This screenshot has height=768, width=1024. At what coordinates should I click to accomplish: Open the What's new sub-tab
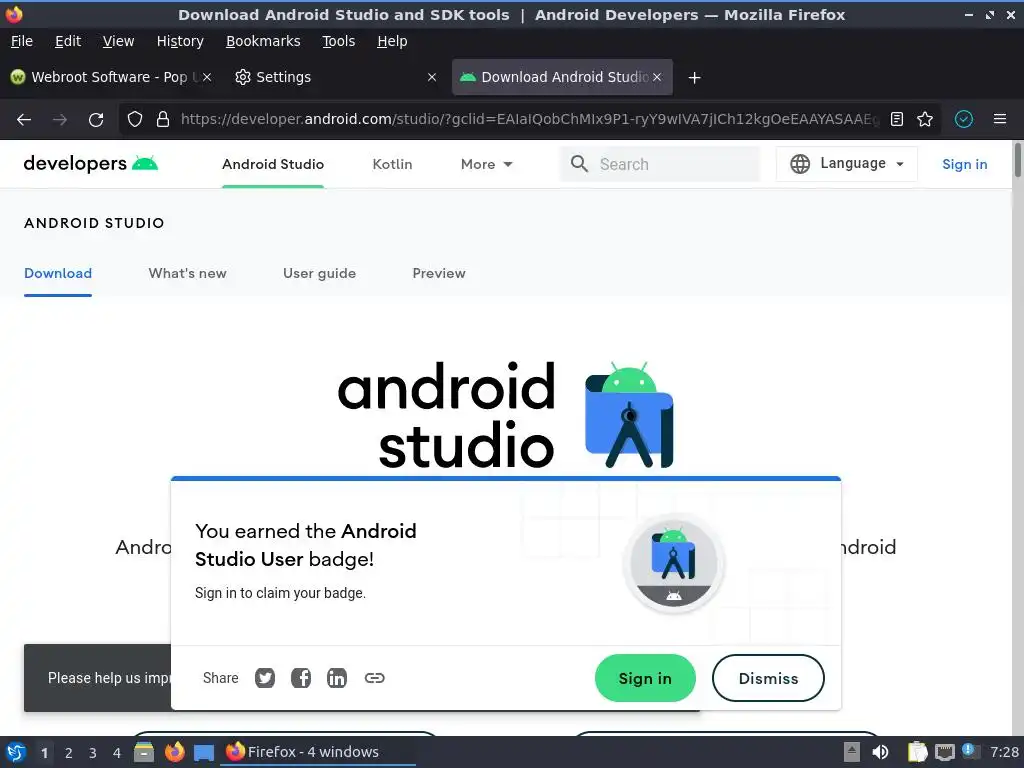coord(187,274)
